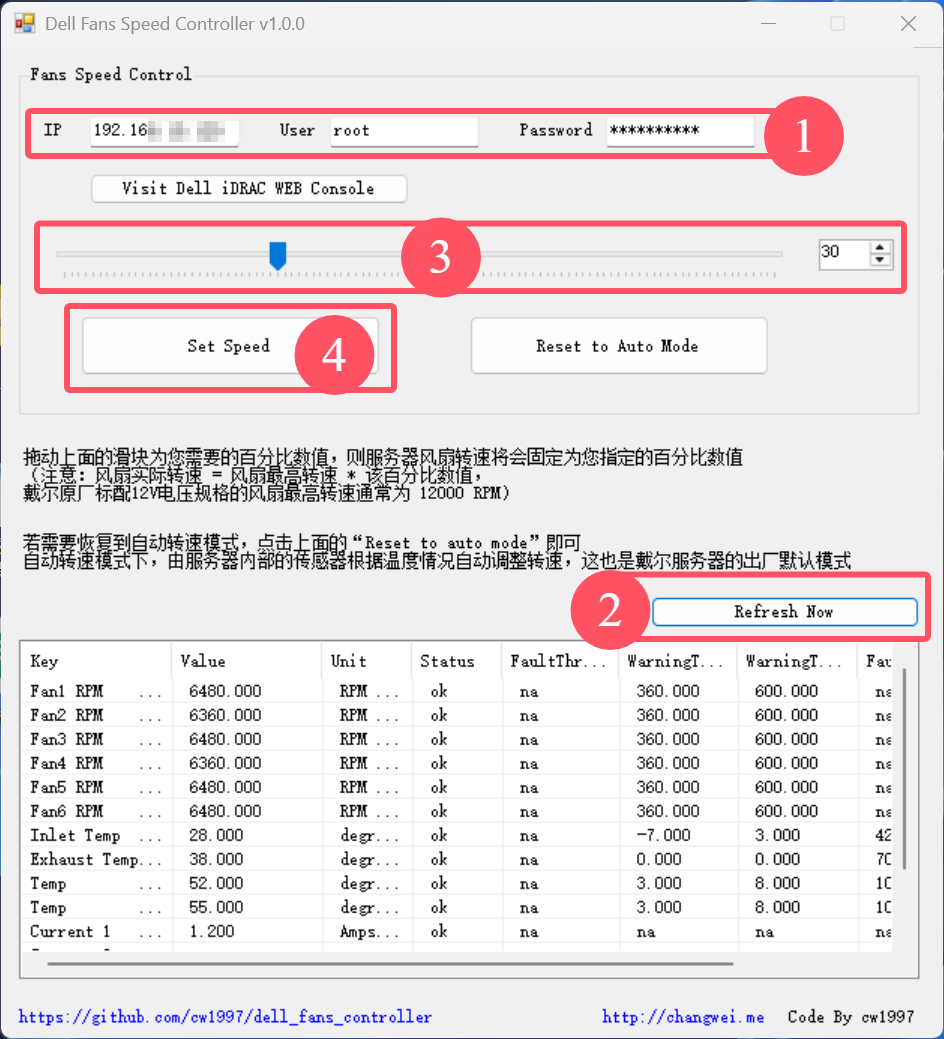Click the fan speed slider thumb
This screenshot has height=1039, width=944.
pyautogui.click(x=278, y=256)
